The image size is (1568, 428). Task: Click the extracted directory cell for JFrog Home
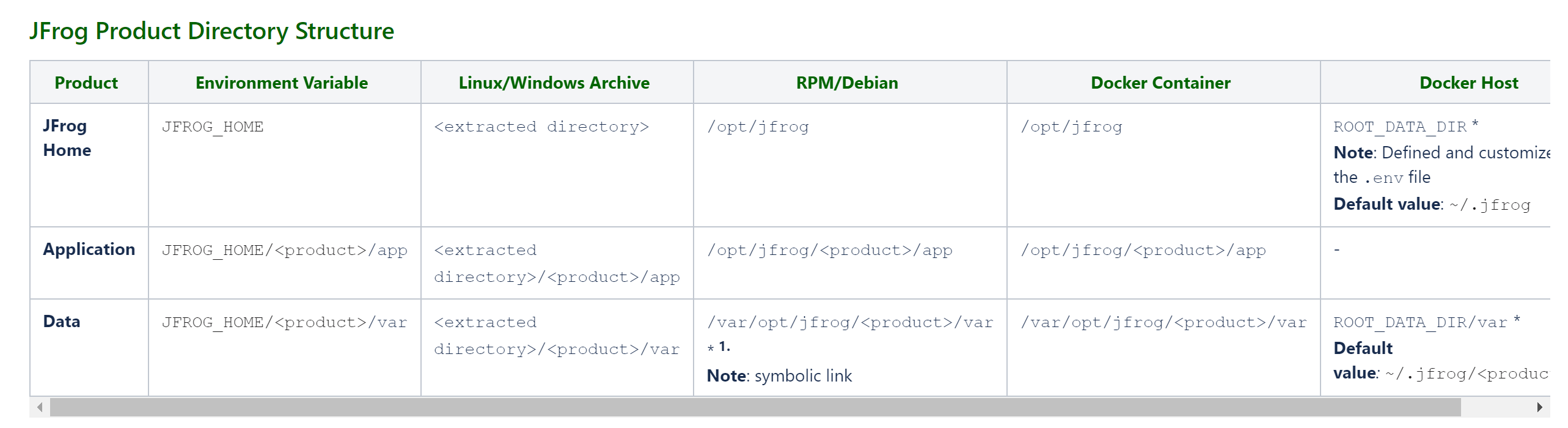[540, 127]
